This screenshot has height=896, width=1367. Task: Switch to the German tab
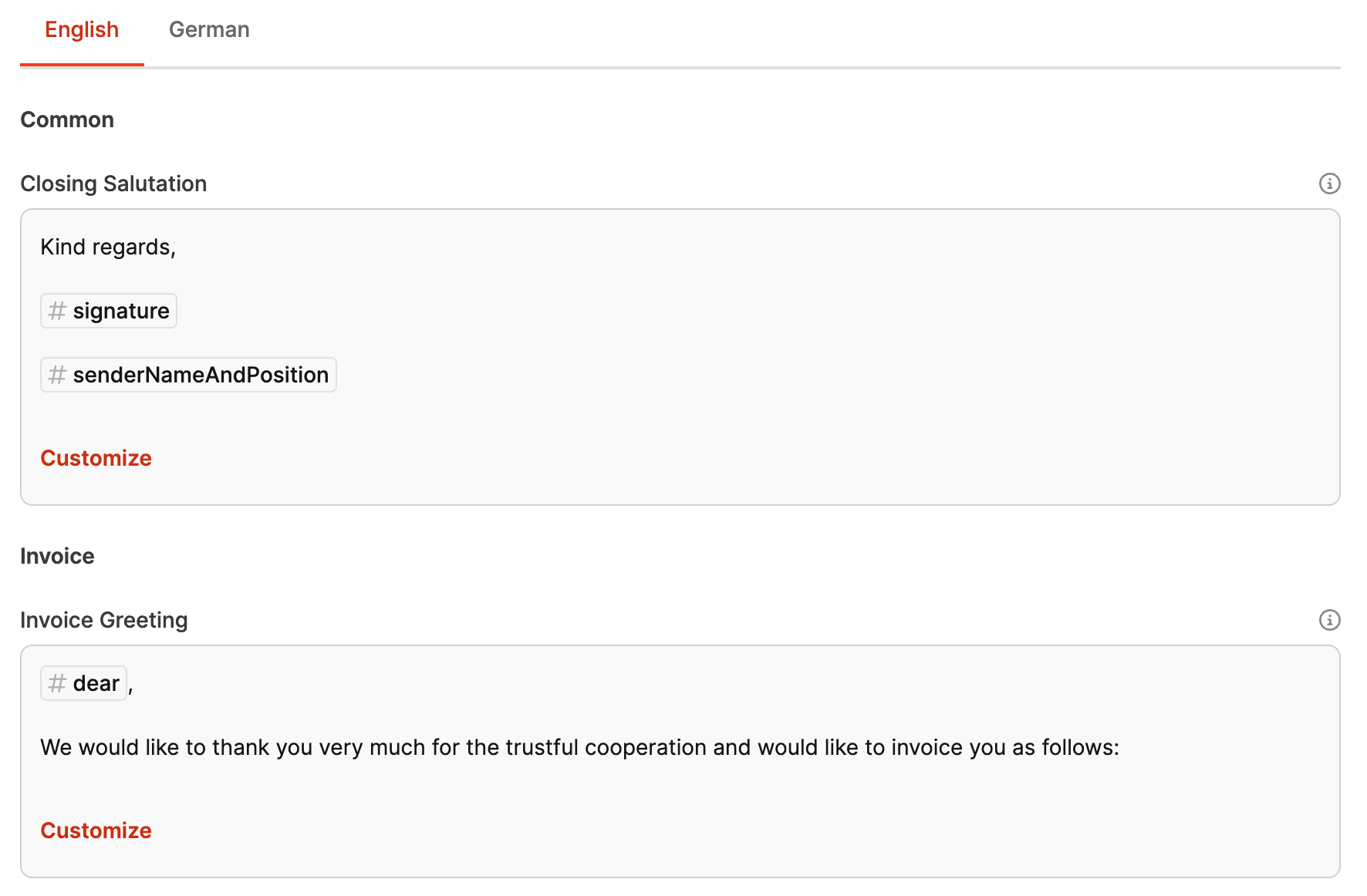point(209,30)
